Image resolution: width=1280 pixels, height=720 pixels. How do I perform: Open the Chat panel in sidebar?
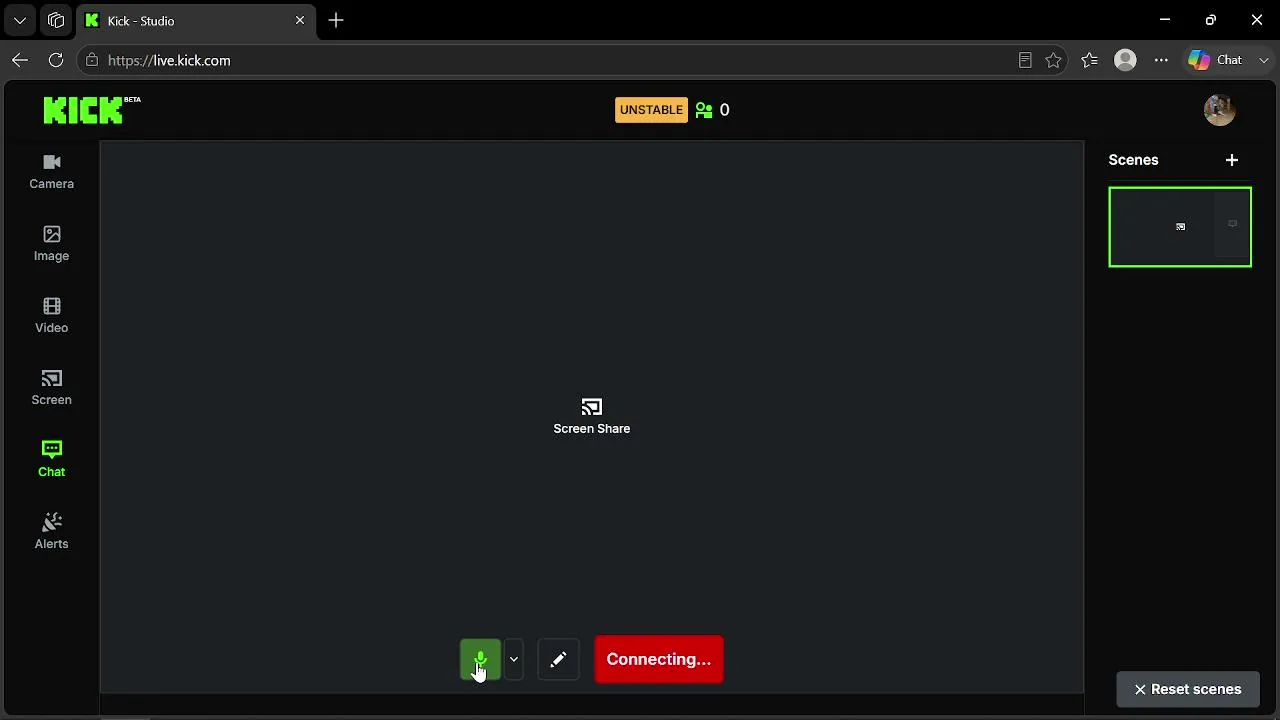click(52, 460)
